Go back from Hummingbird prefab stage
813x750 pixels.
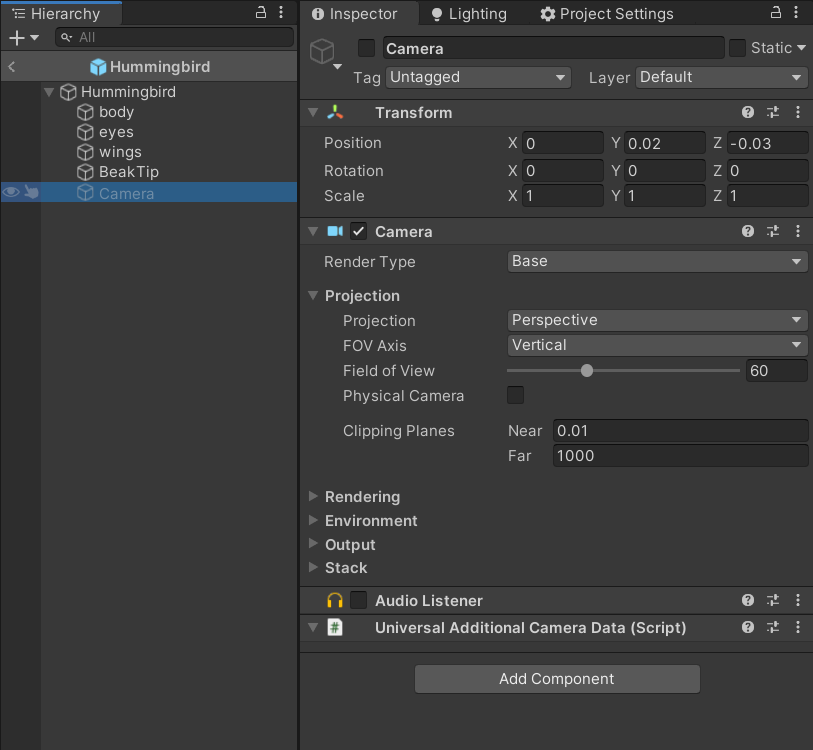(x=12, y=66)
